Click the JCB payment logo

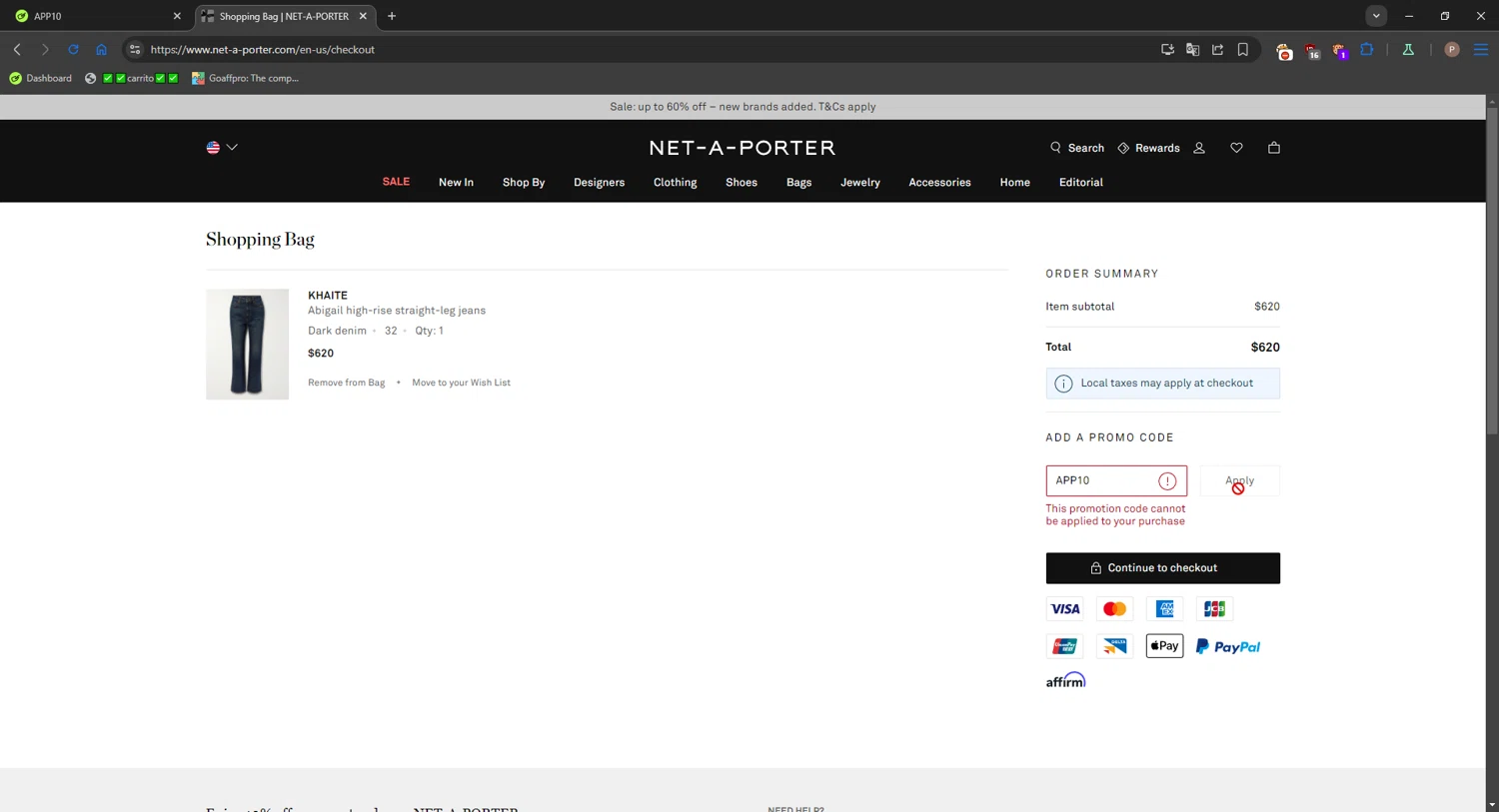1214,609
